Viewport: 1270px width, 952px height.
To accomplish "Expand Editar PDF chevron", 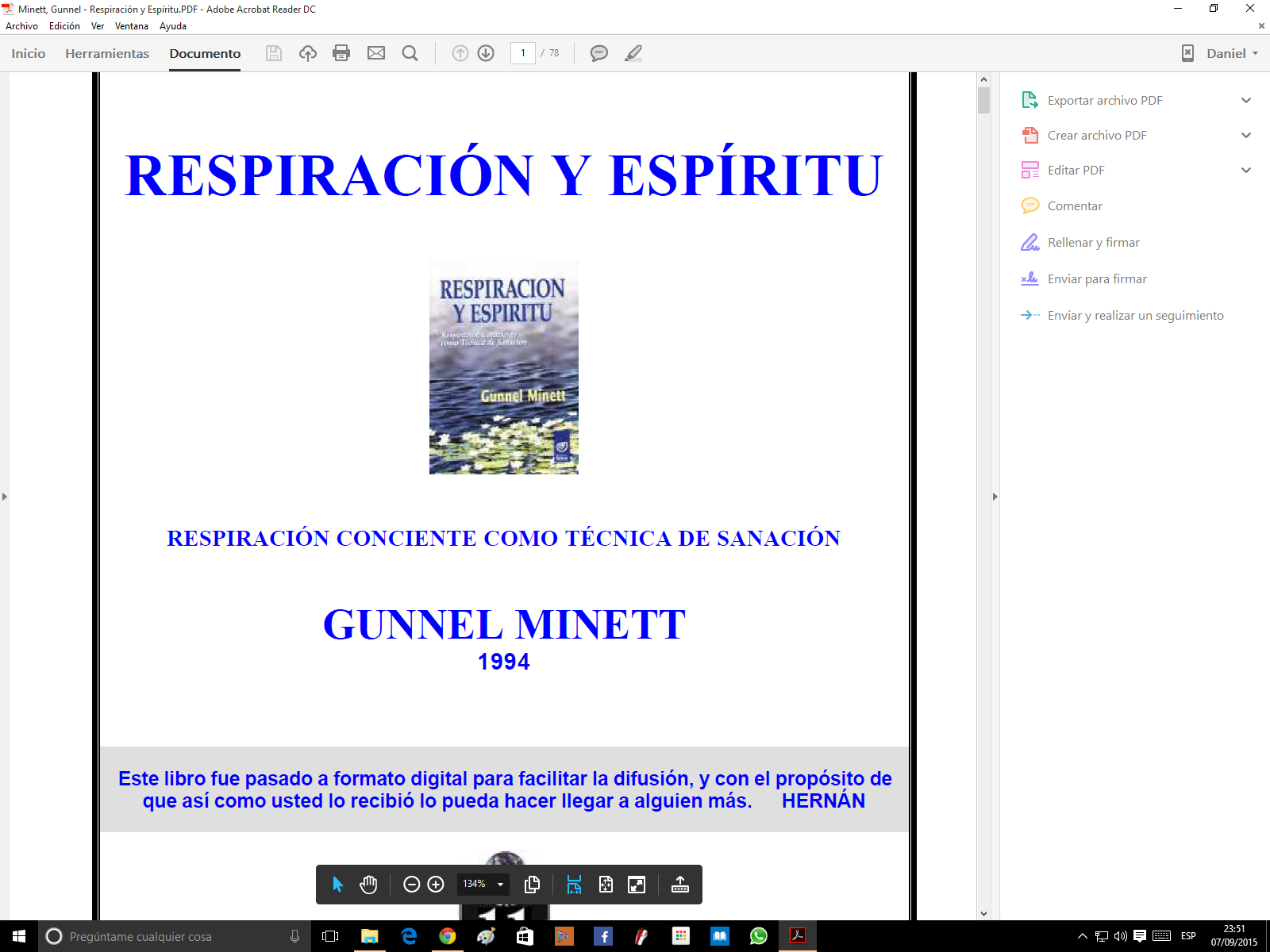I will [1246, 171].
